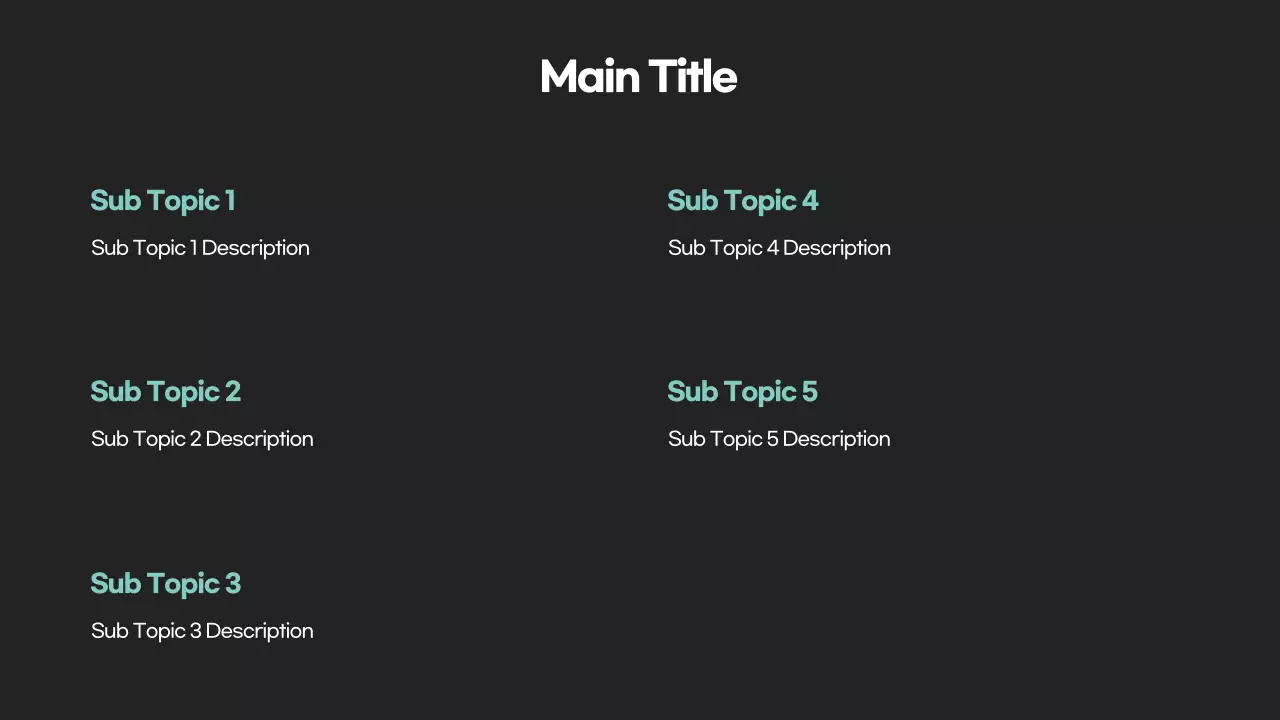Image resolution: width=1280 pixels, height=720 pixels.
Task: Select the "Sub Topic 2" heading
Action: (166, 392)
